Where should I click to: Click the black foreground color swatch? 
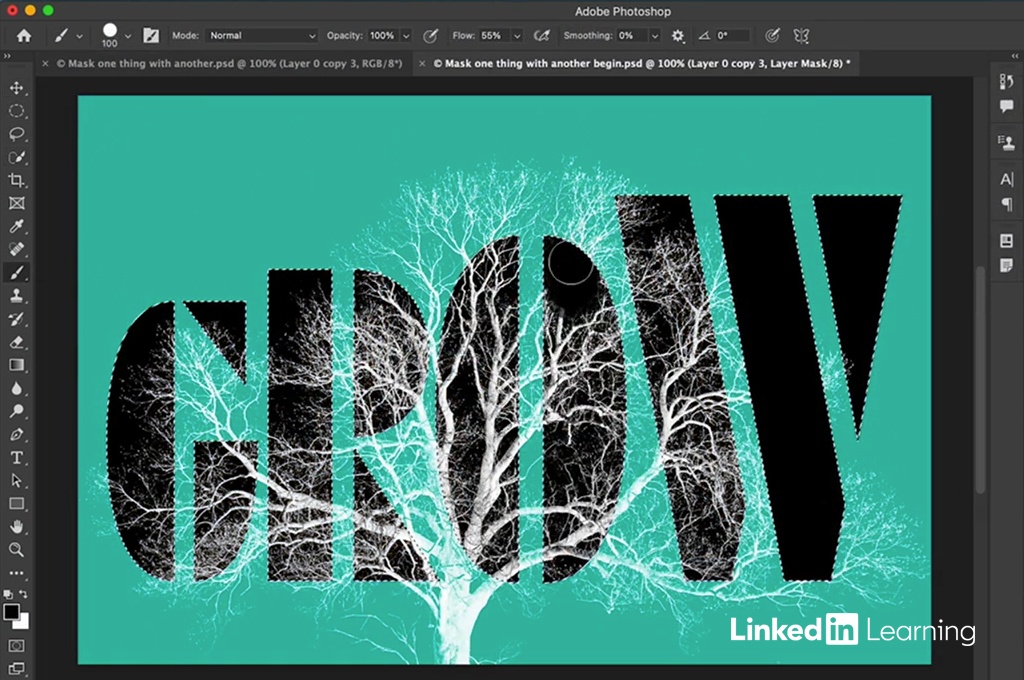click(12, 611)
